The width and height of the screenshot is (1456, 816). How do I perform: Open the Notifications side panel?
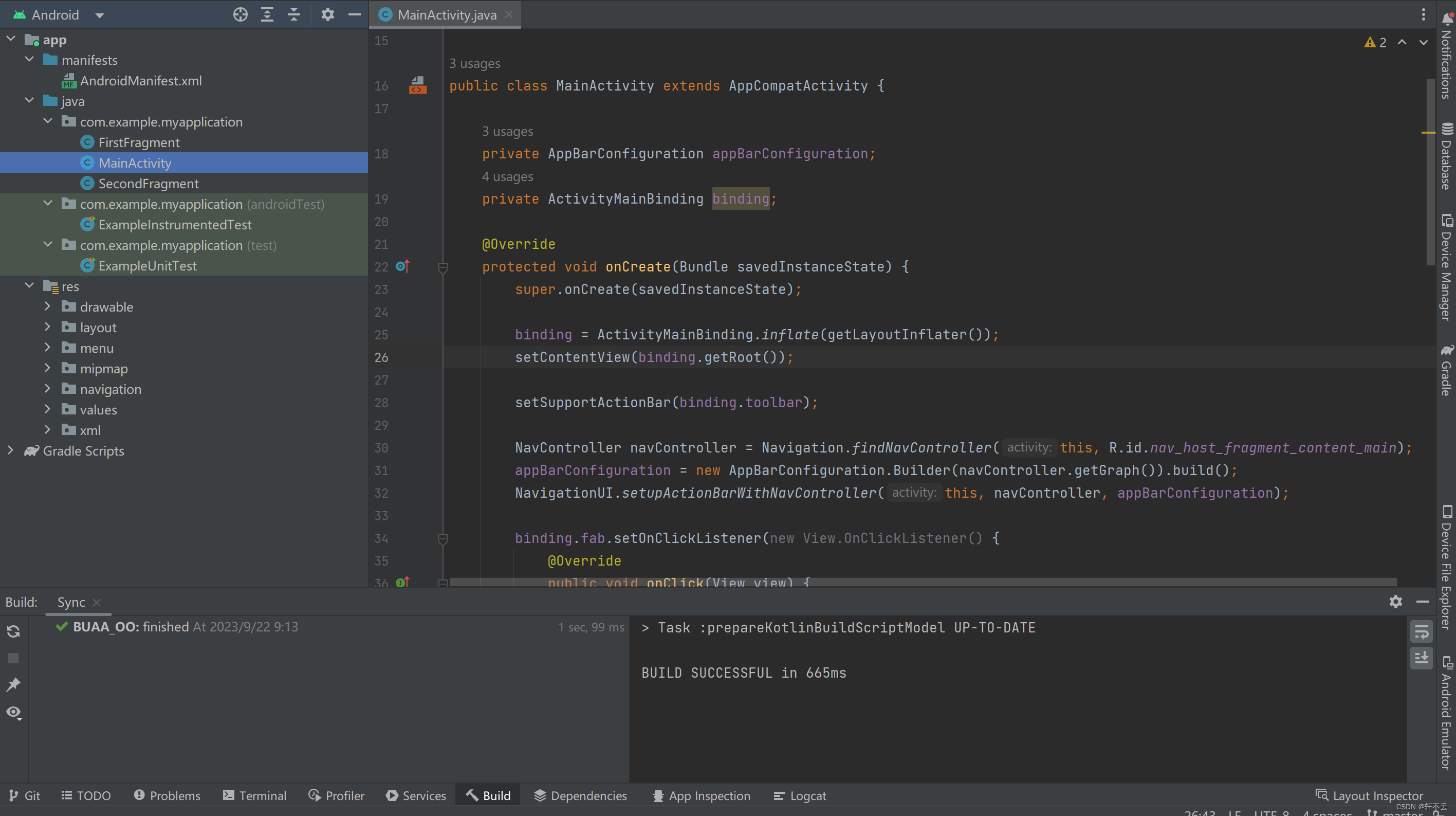pos(1446,57)
